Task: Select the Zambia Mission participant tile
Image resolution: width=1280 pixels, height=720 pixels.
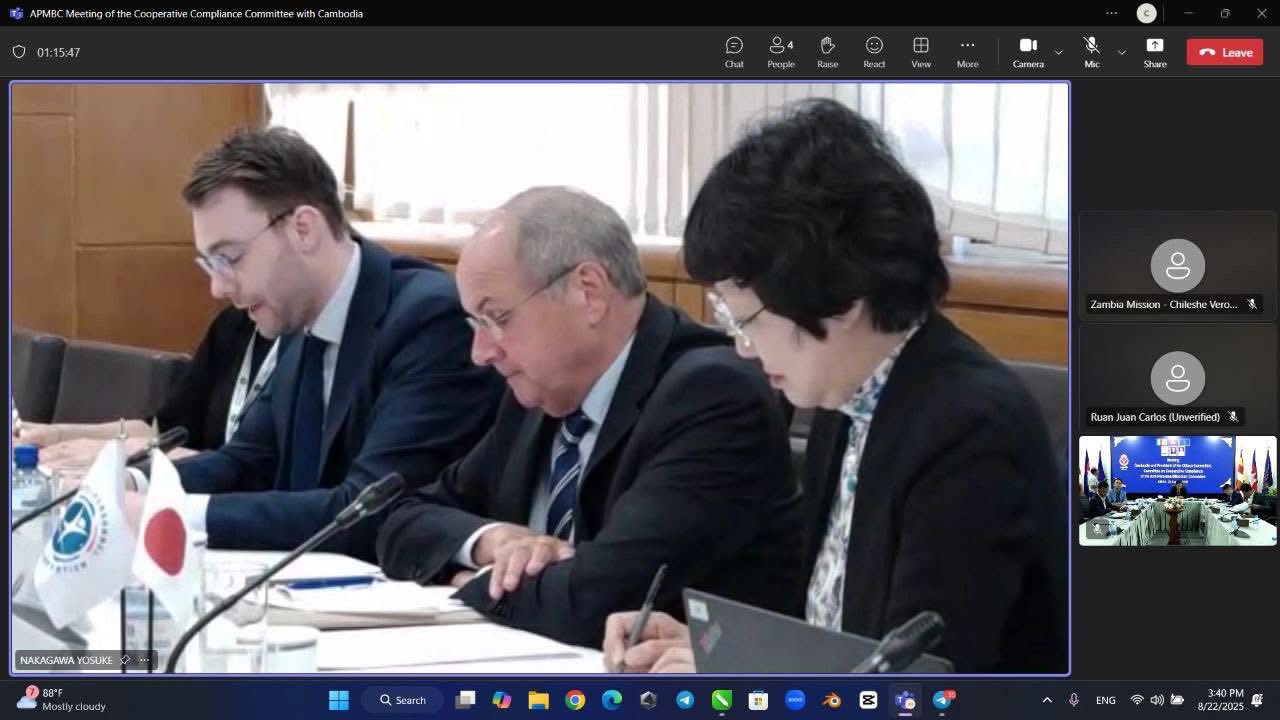Action: point(1177,265)
